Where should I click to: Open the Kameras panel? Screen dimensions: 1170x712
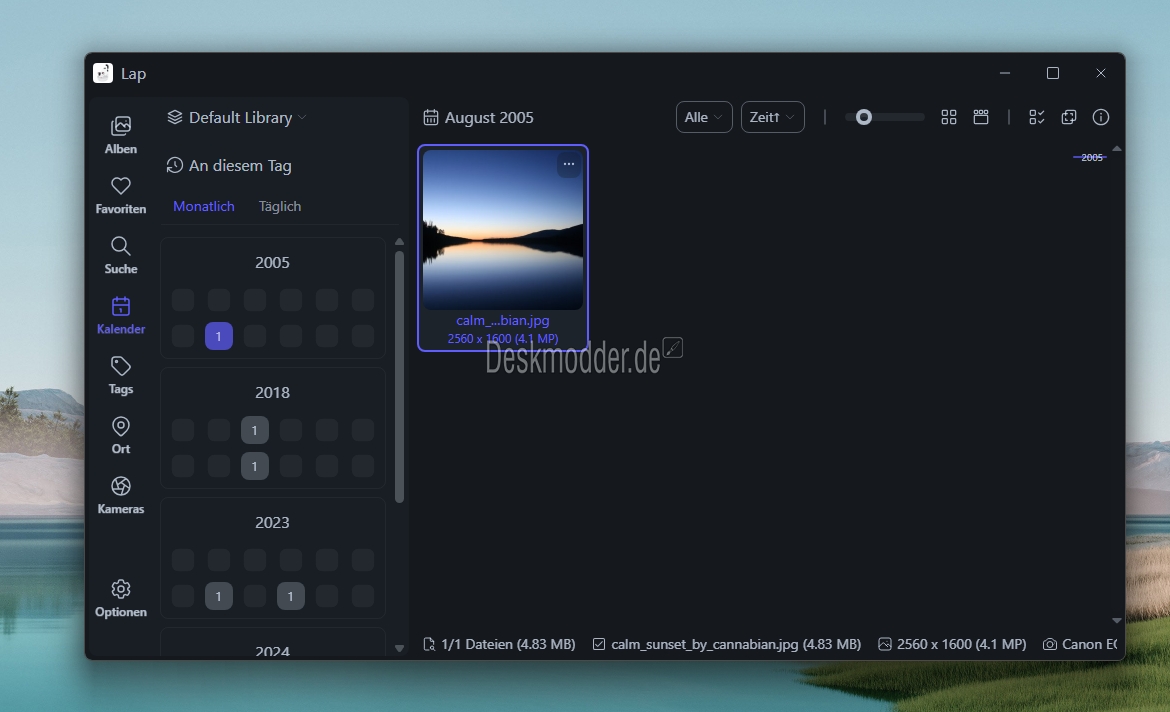pos(121,495)
